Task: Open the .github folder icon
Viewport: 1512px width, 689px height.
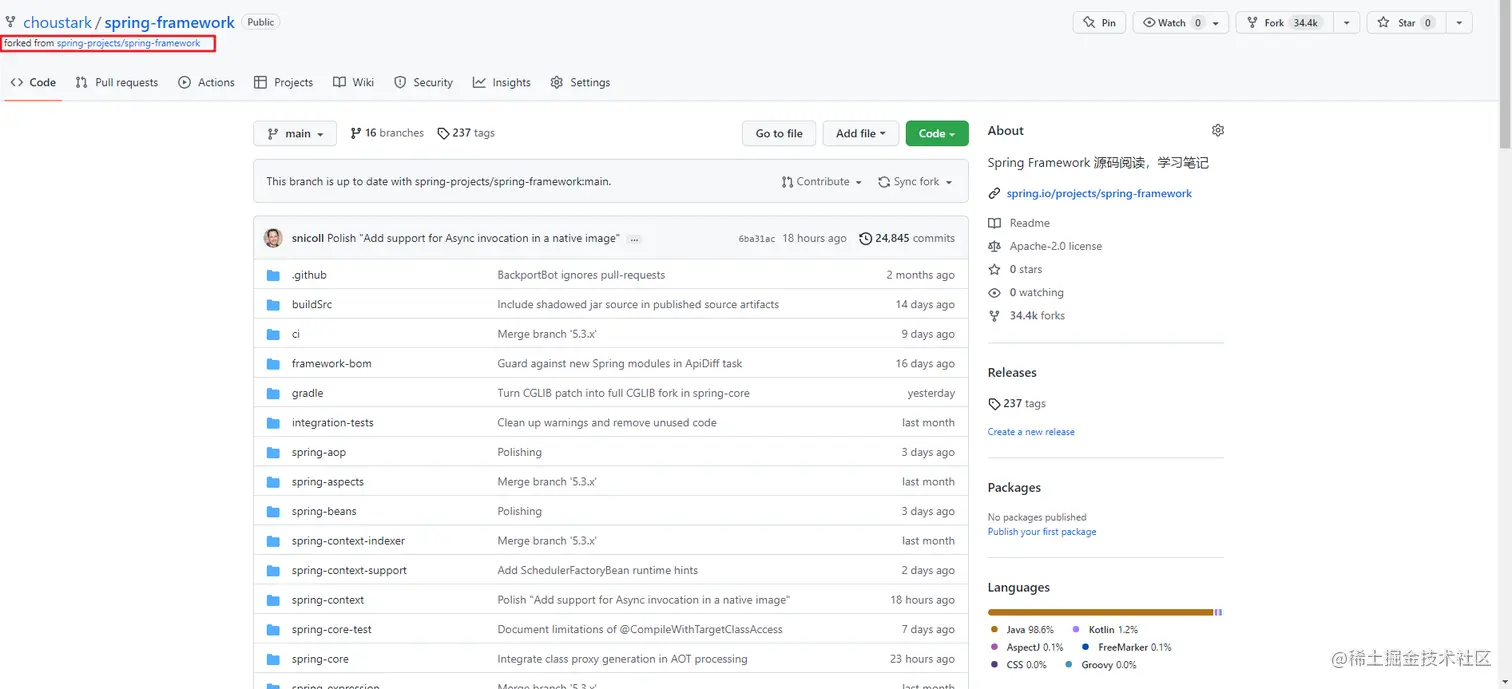Action: click(273, 275)
